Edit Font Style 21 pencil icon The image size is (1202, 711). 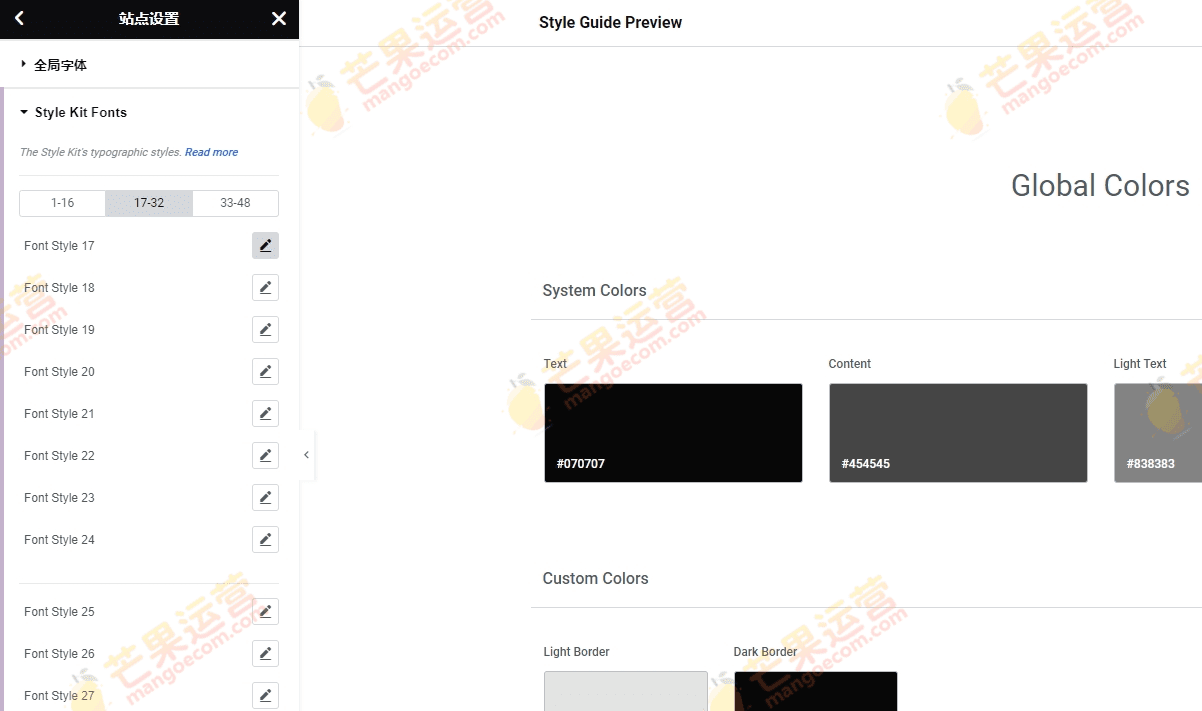pos(265,414)
